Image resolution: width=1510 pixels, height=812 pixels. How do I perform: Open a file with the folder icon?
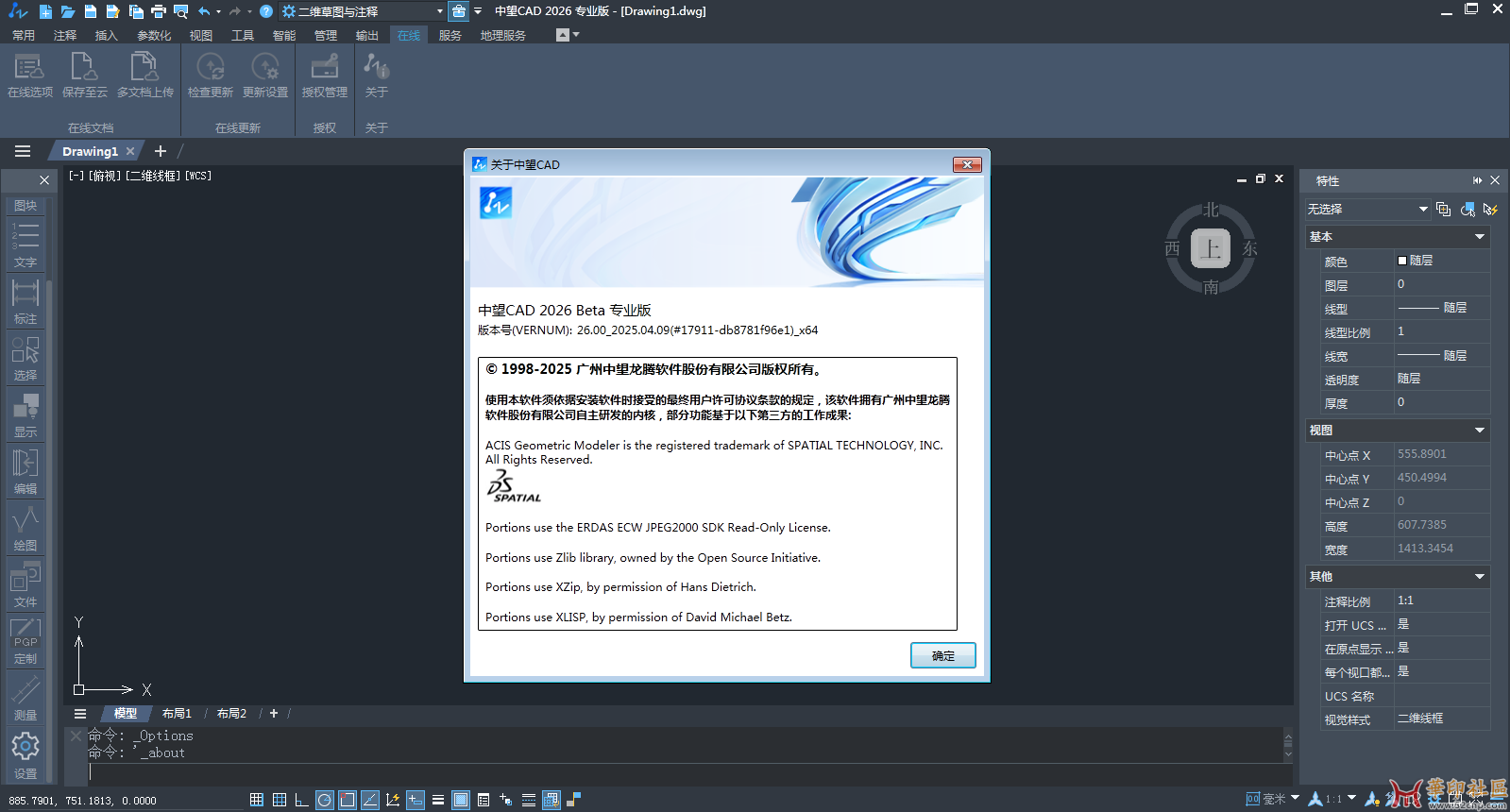(68, 11)
